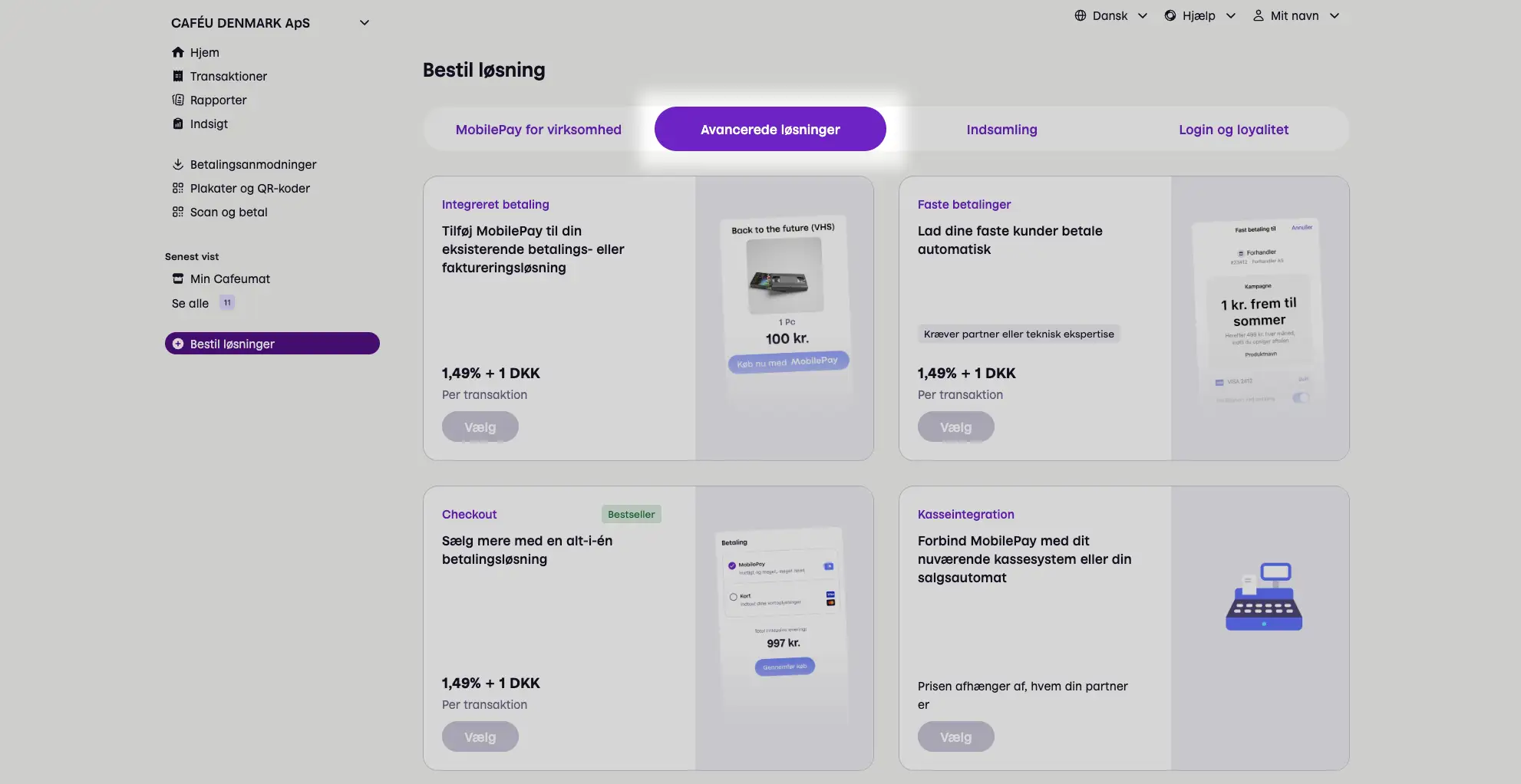This screenshot has height=784, width=1521.
Task: Click the Plakater og QR-koder icon
Action: click(x=178, y=188)
